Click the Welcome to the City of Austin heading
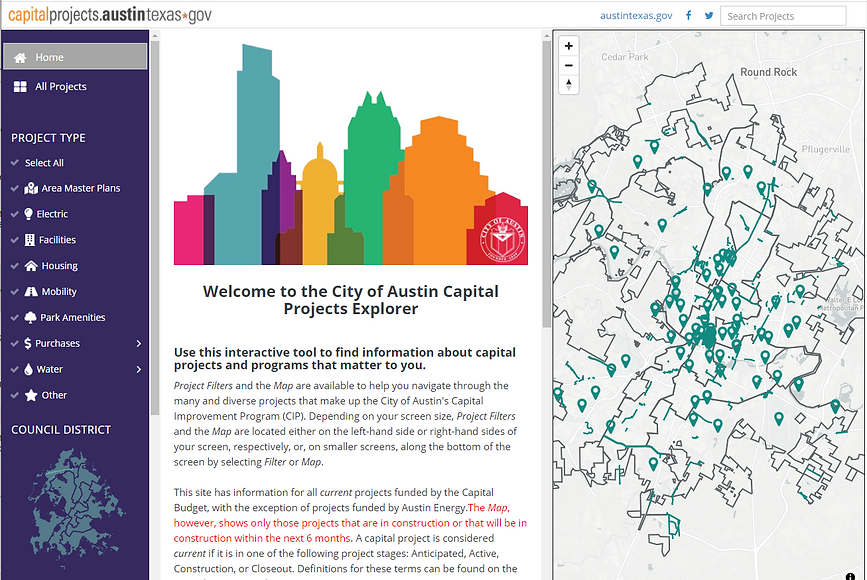Image resolution: width=867 pixels, height=580 pixels. [x=351, y=300]
